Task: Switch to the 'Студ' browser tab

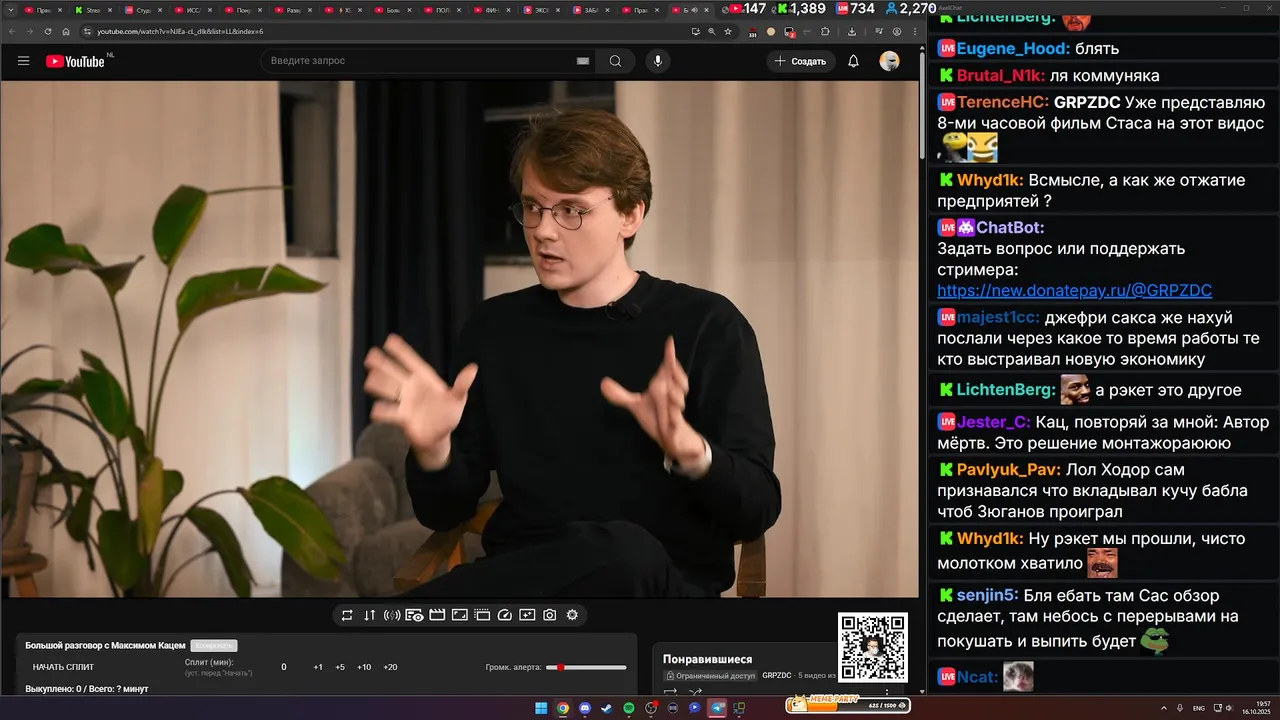Action: click(142, 10)
